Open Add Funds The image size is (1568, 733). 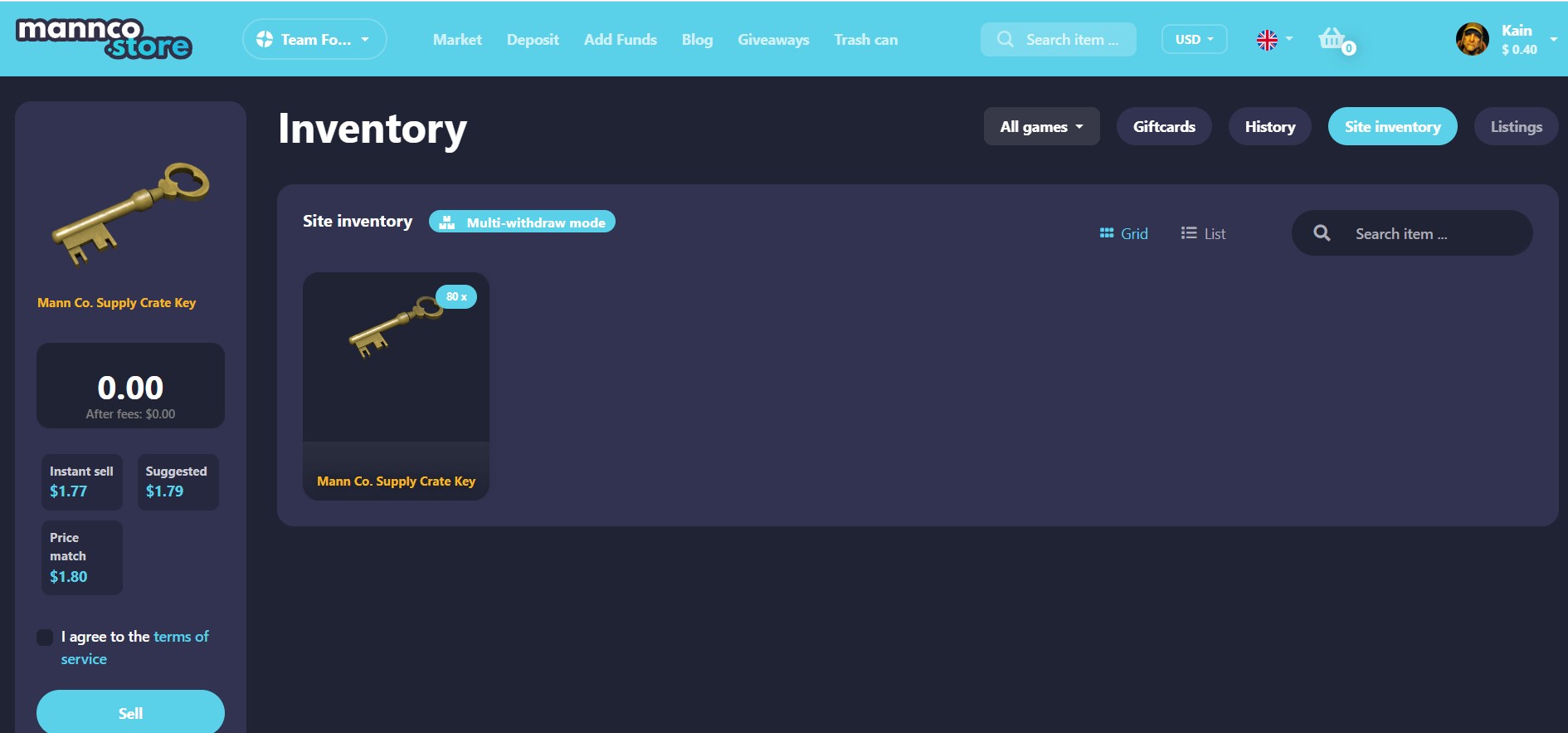[621, 39]
